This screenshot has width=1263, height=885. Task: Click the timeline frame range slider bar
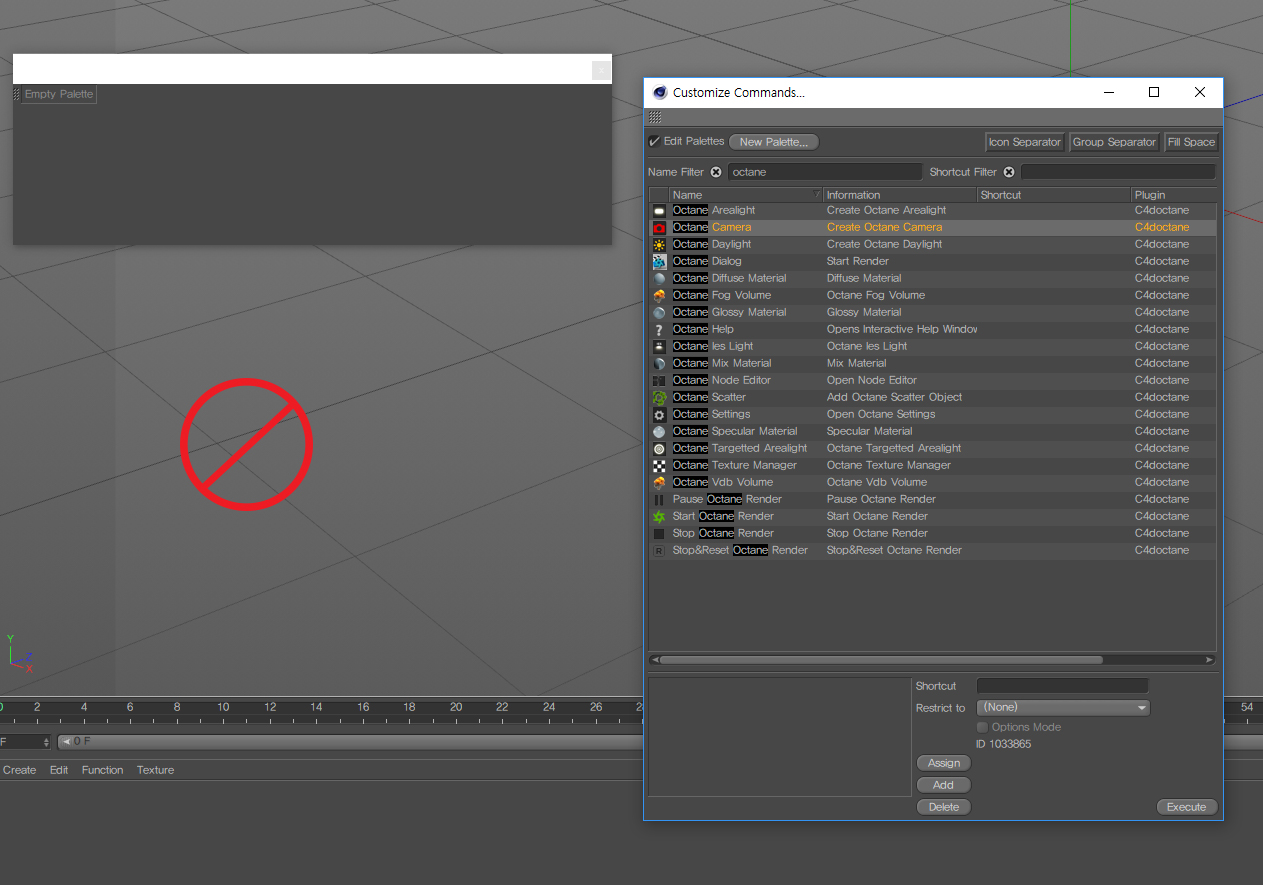(350, 742)
